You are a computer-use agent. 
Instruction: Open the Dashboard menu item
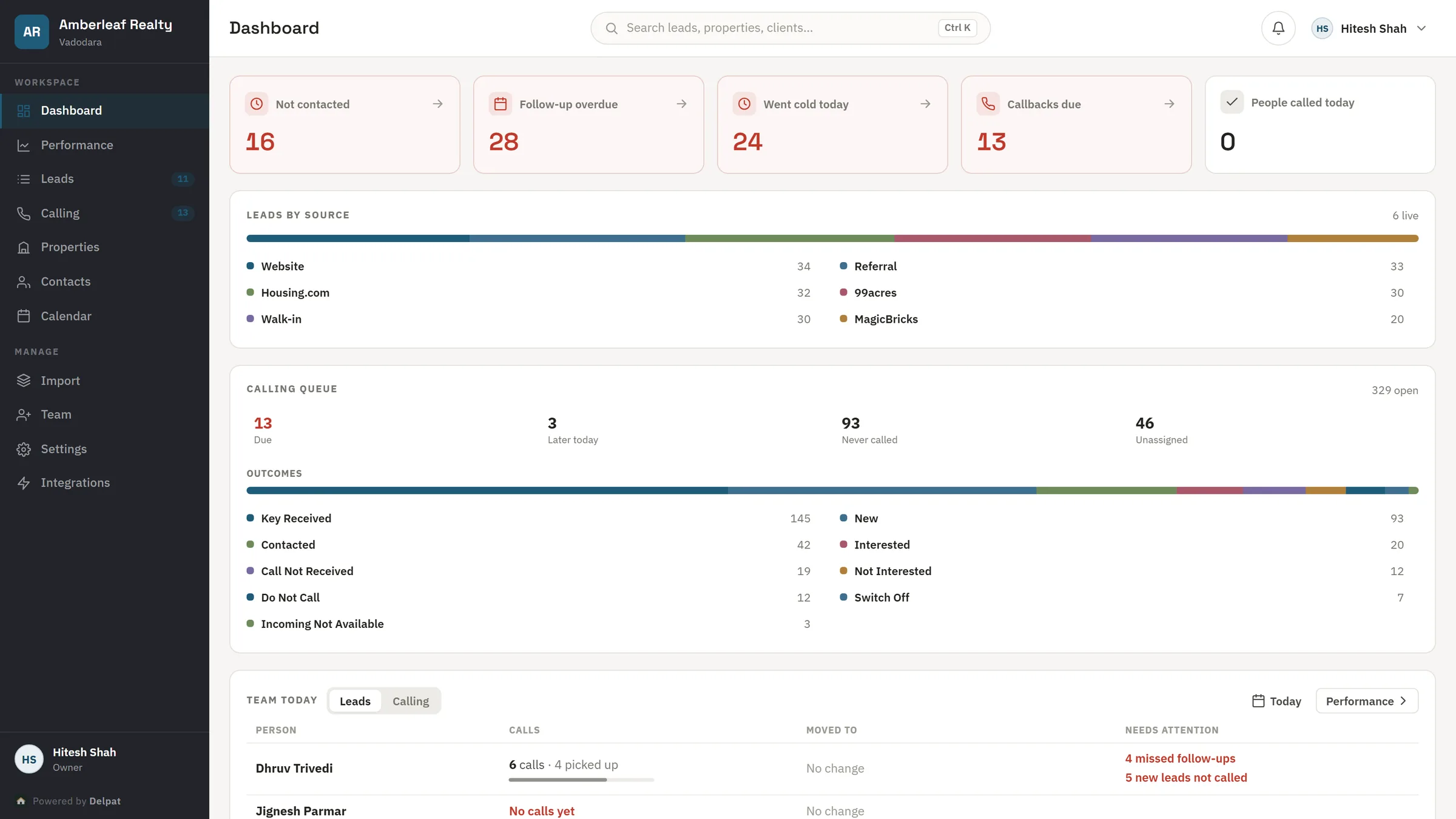click(104, 110)
